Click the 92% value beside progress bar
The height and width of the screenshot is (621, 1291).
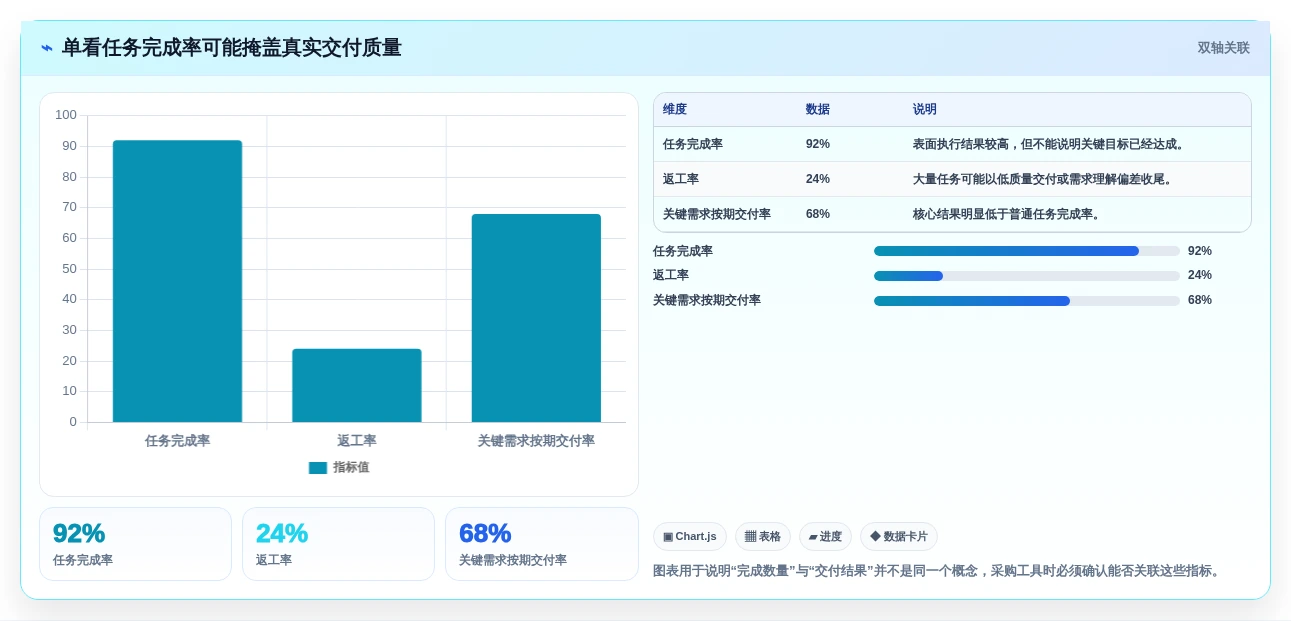click(x=1200, y=251)
